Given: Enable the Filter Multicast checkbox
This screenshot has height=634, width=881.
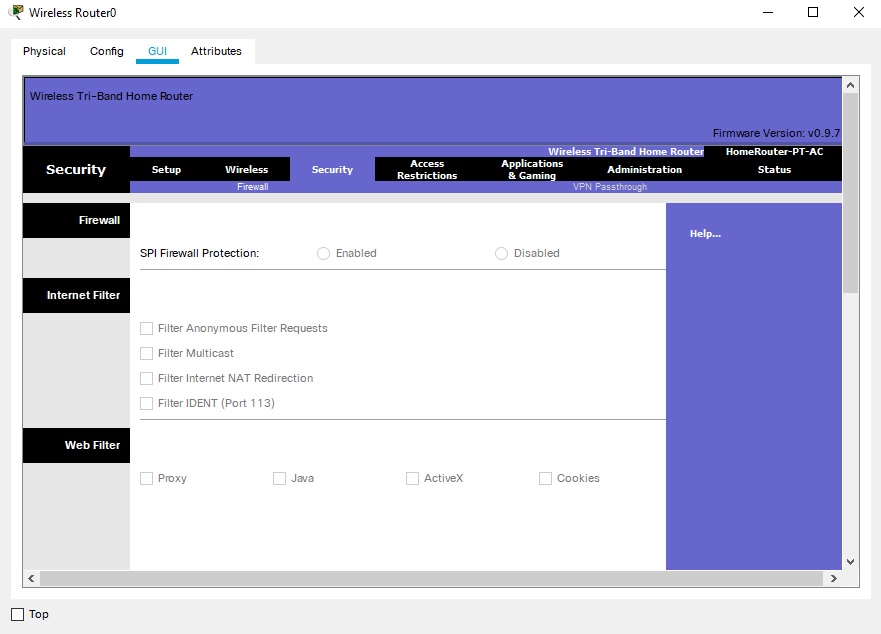Looking at the screenshot, I should pos(147,354).
